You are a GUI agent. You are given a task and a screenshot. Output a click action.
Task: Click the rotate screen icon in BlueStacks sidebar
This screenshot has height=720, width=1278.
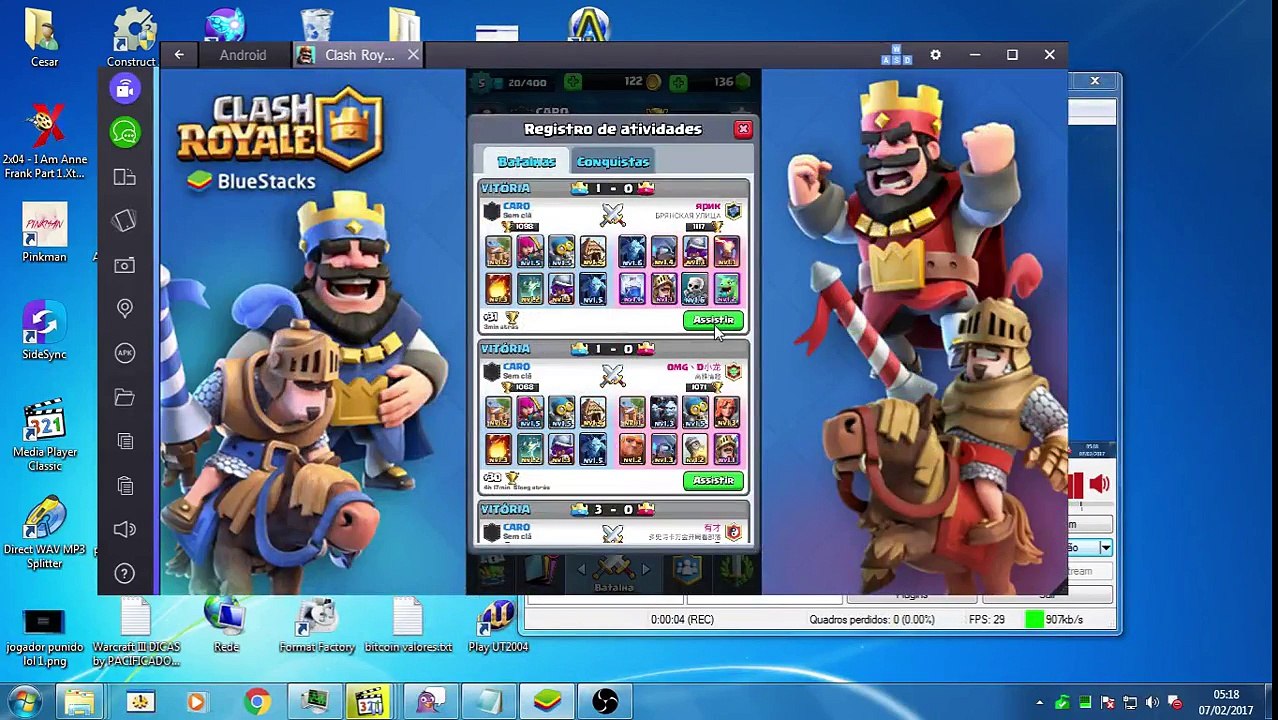[125, 177]
